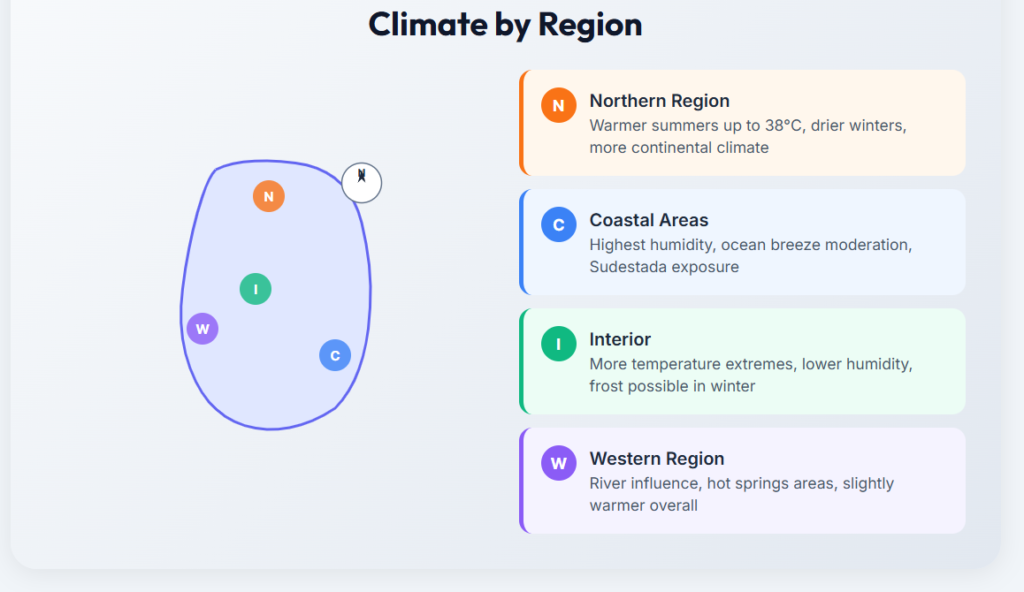Select the green I marker on the map
Image resolution: width=1024 pixels, height=592 pixels.
(x=255, y=289)
